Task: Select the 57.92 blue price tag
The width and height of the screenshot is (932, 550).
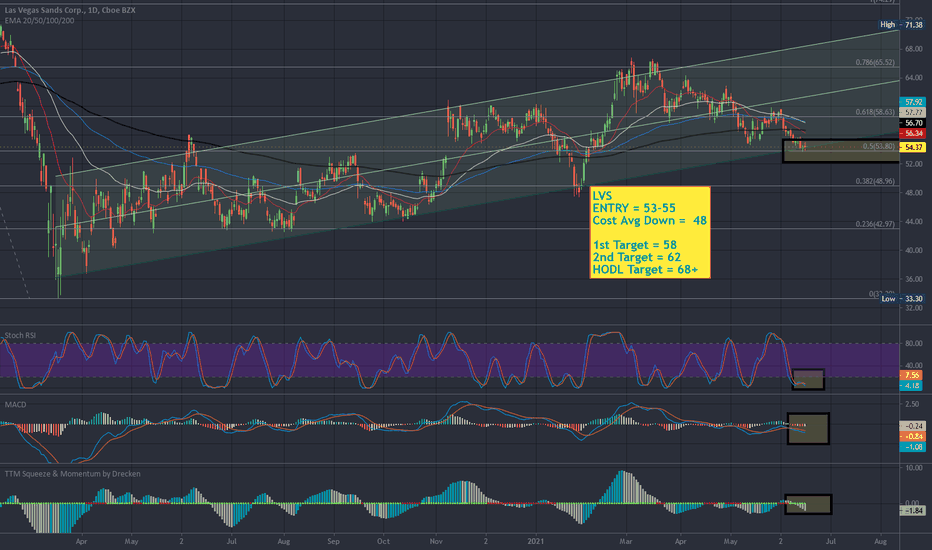Action: pos(912,102)
